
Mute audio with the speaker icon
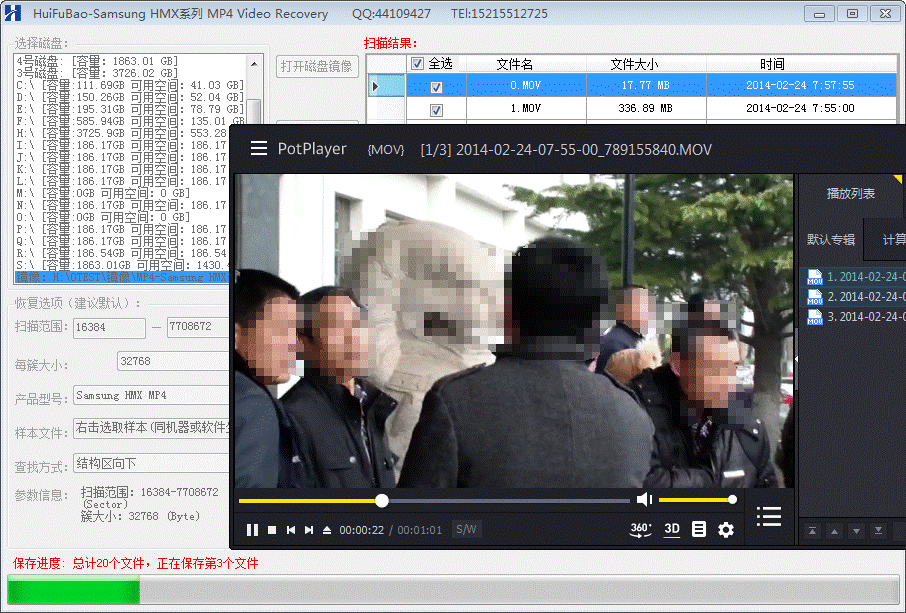[x=644, y=499]
